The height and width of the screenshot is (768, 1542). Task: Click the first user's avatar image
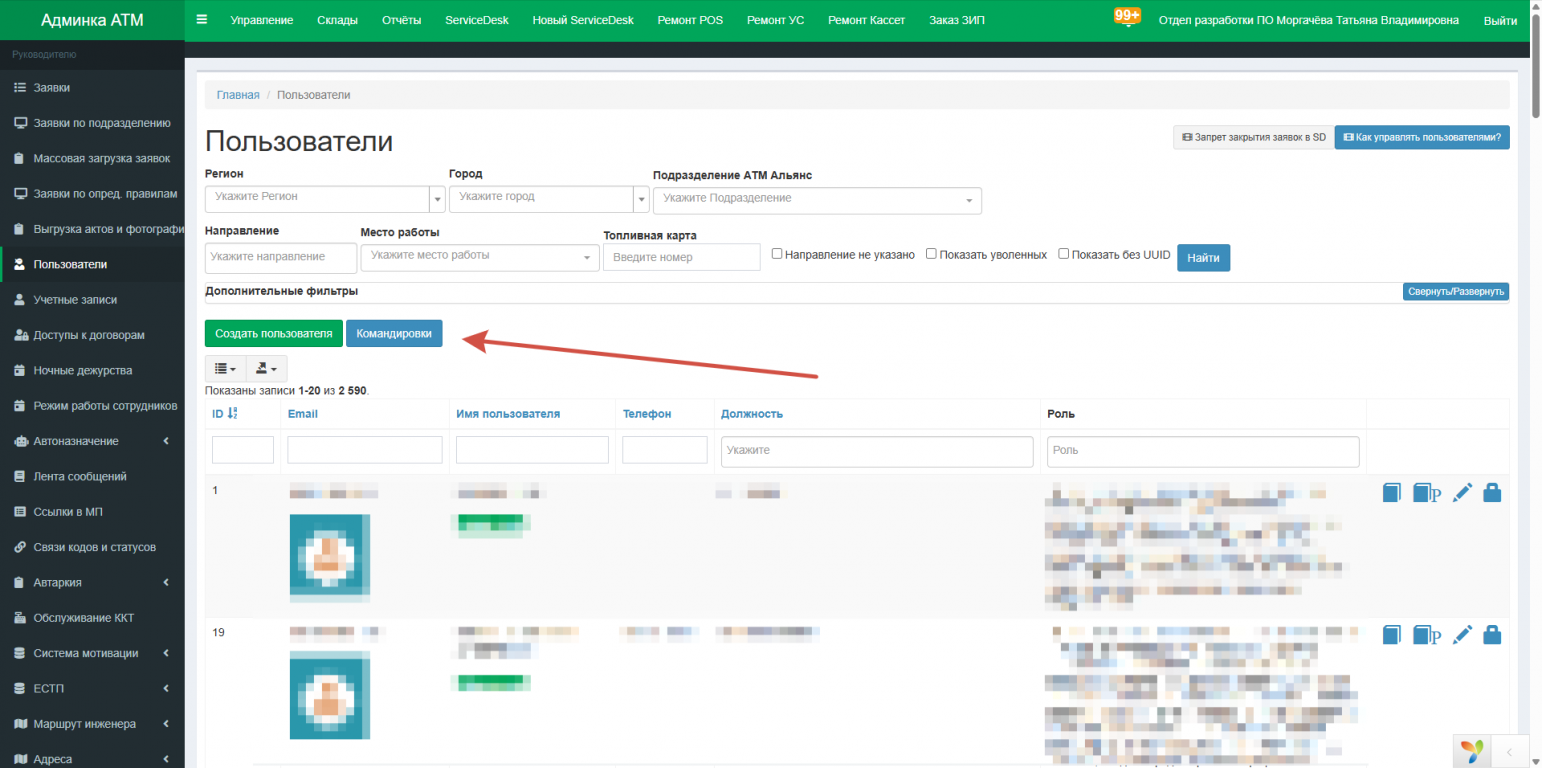[x=330, y=557]
